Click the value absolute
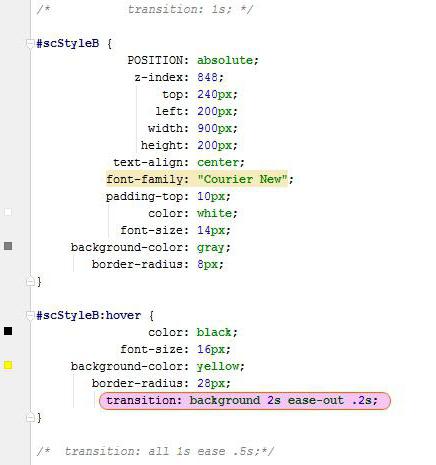 225,60
